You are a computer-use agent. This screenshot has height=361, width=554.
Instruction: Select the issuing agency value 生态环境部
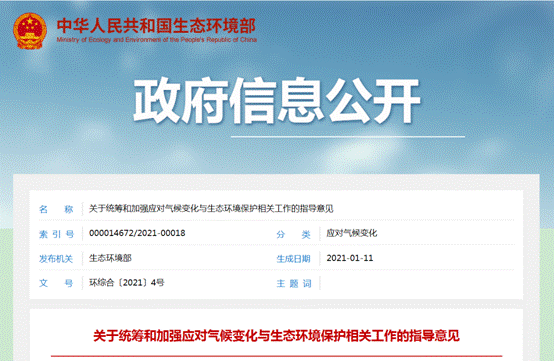110,258
